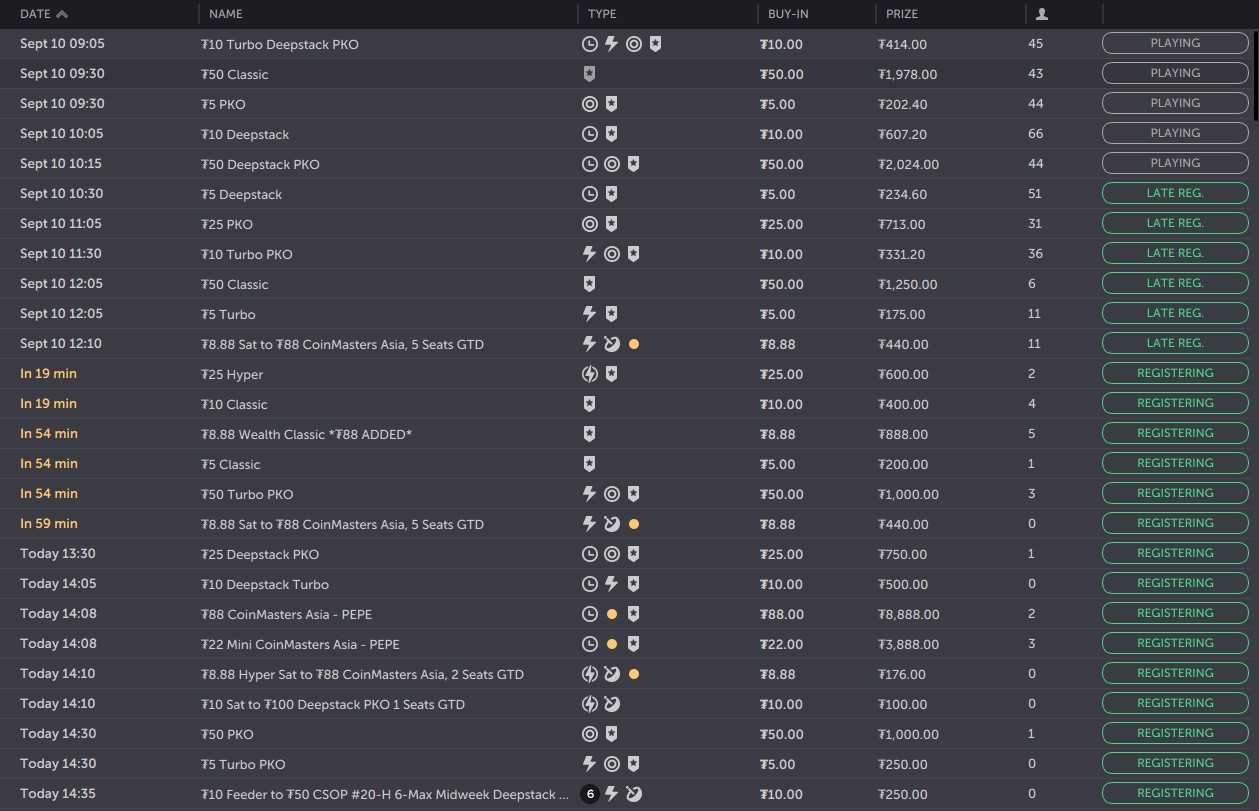Sort tournaments by the BUY-IN column header
This screenshot has width=1259, height=811.
tap(788, 14)
